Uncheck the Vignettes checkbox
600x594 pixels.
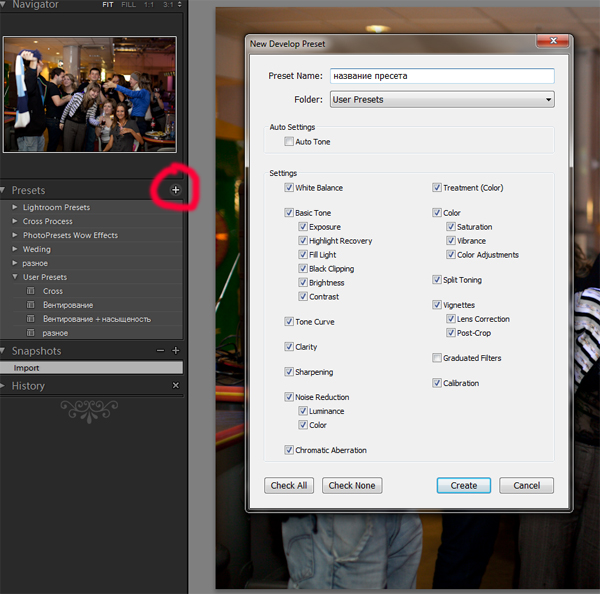point(437,305)
